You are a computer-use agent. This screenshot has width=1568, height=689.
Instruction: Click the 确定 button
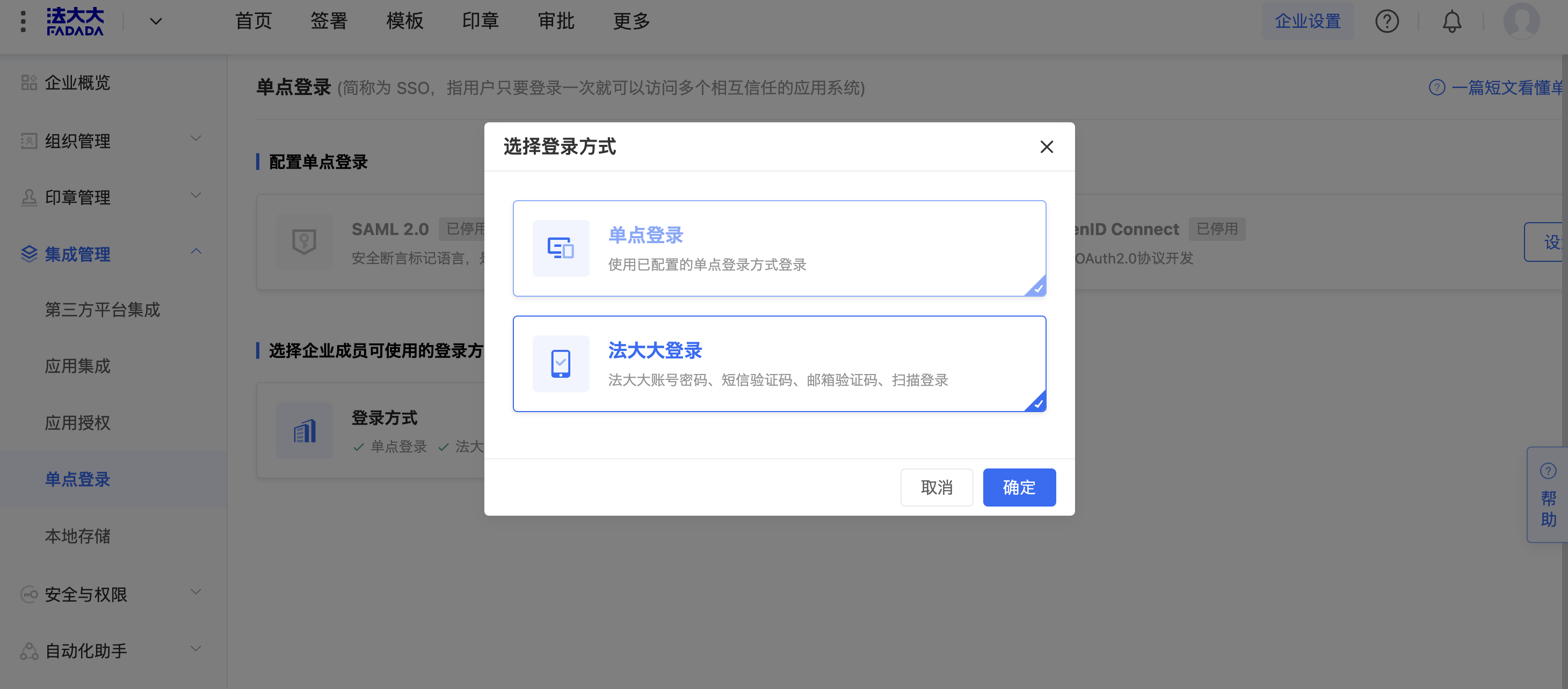(x=1019, y=487)
